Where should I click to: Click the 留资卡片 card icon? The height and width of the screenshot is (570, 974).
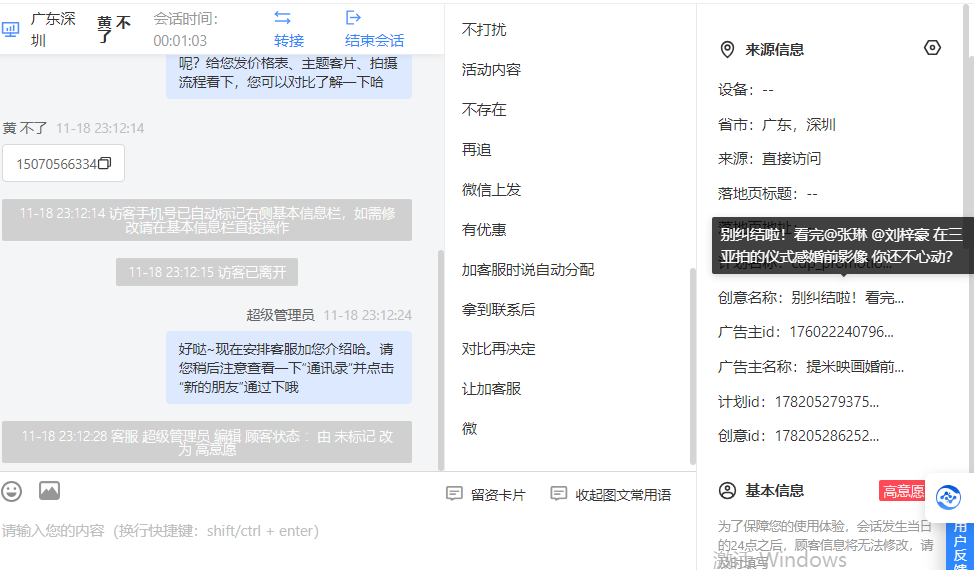tap(454, 494)
